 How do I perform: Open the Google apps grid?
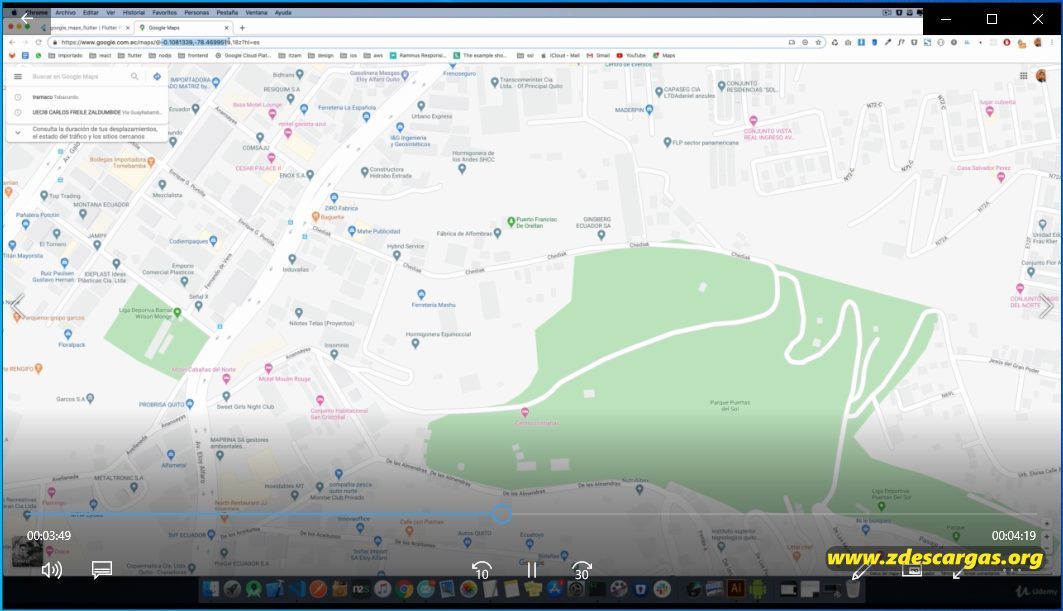1023,76
